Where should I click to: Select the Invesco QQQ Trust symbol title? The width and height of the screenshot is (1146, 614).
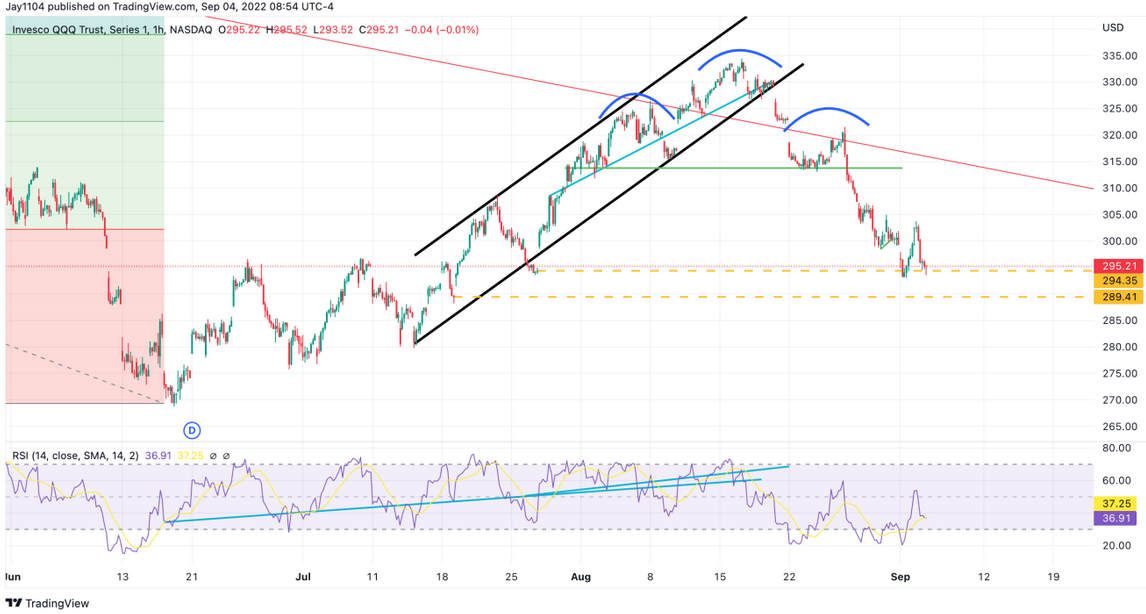[88, 30]
